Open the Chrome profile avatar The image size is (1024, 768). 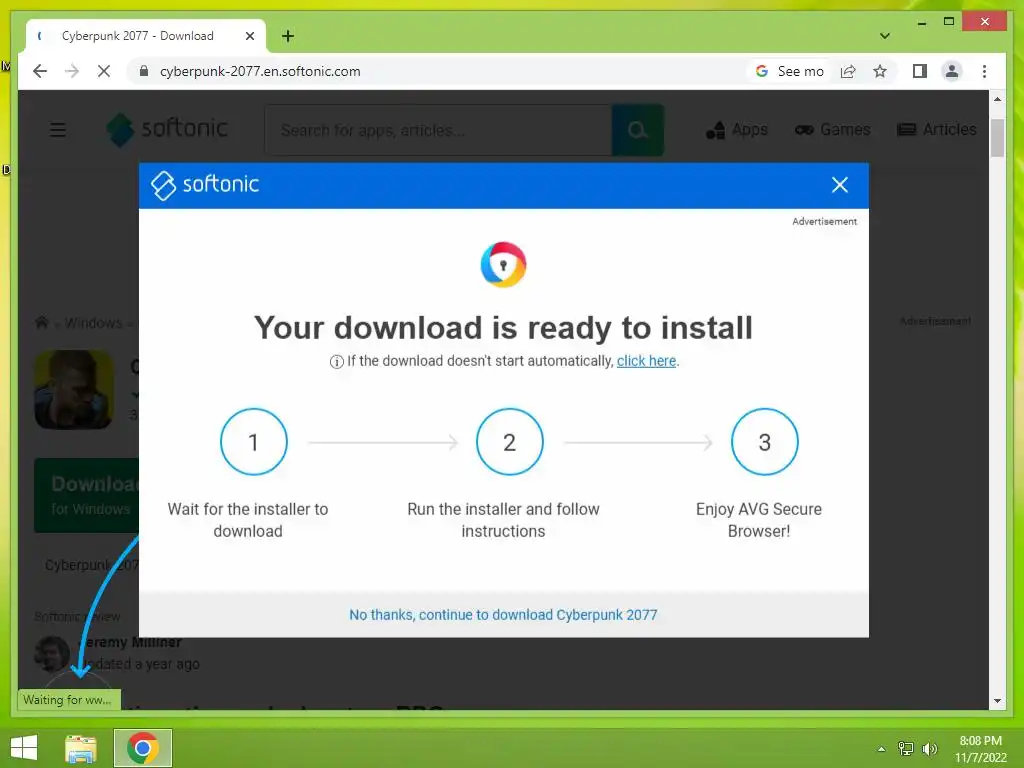tap(952, 71)
